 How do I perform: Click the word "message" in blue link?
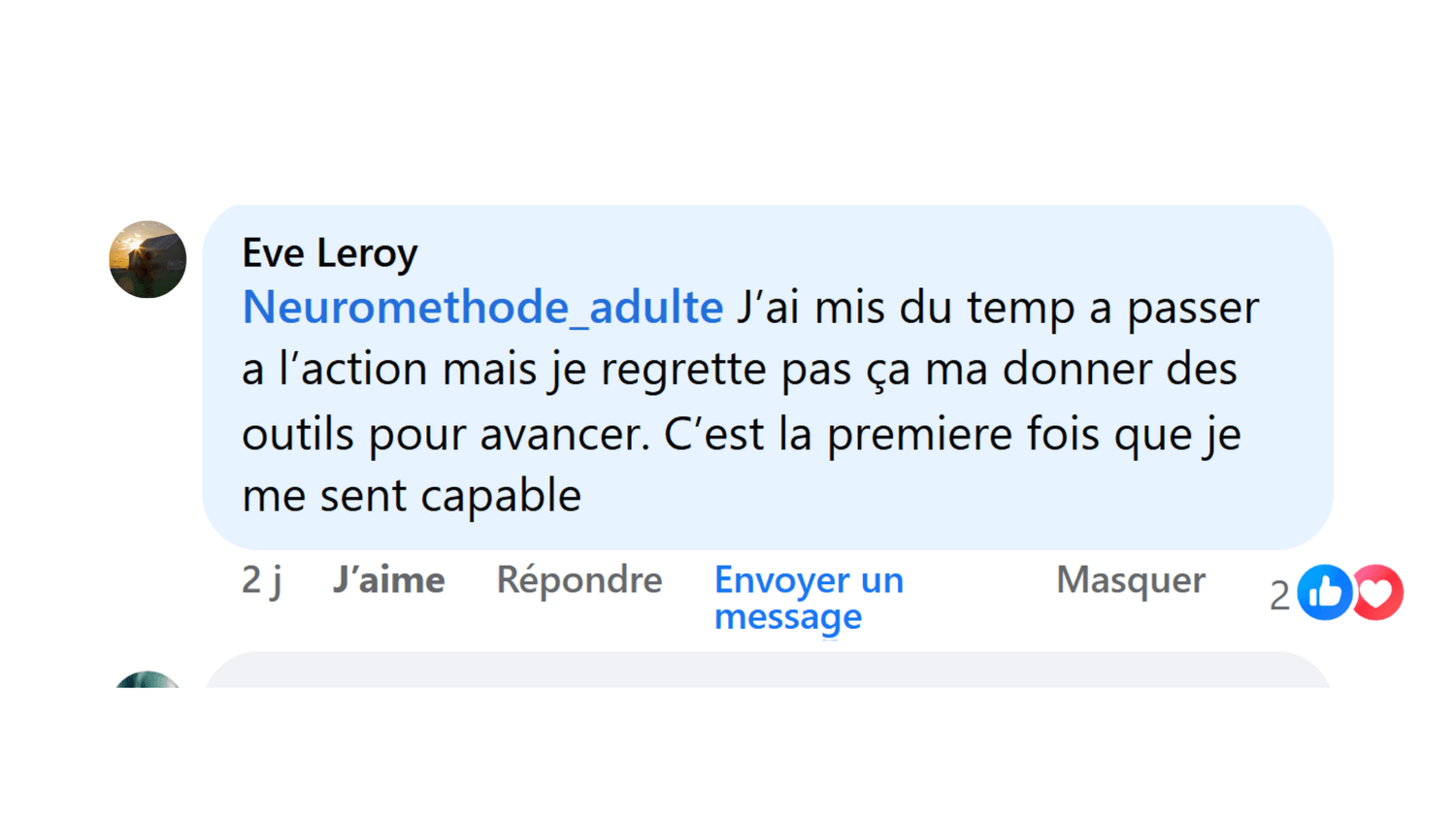coord(787,617)
